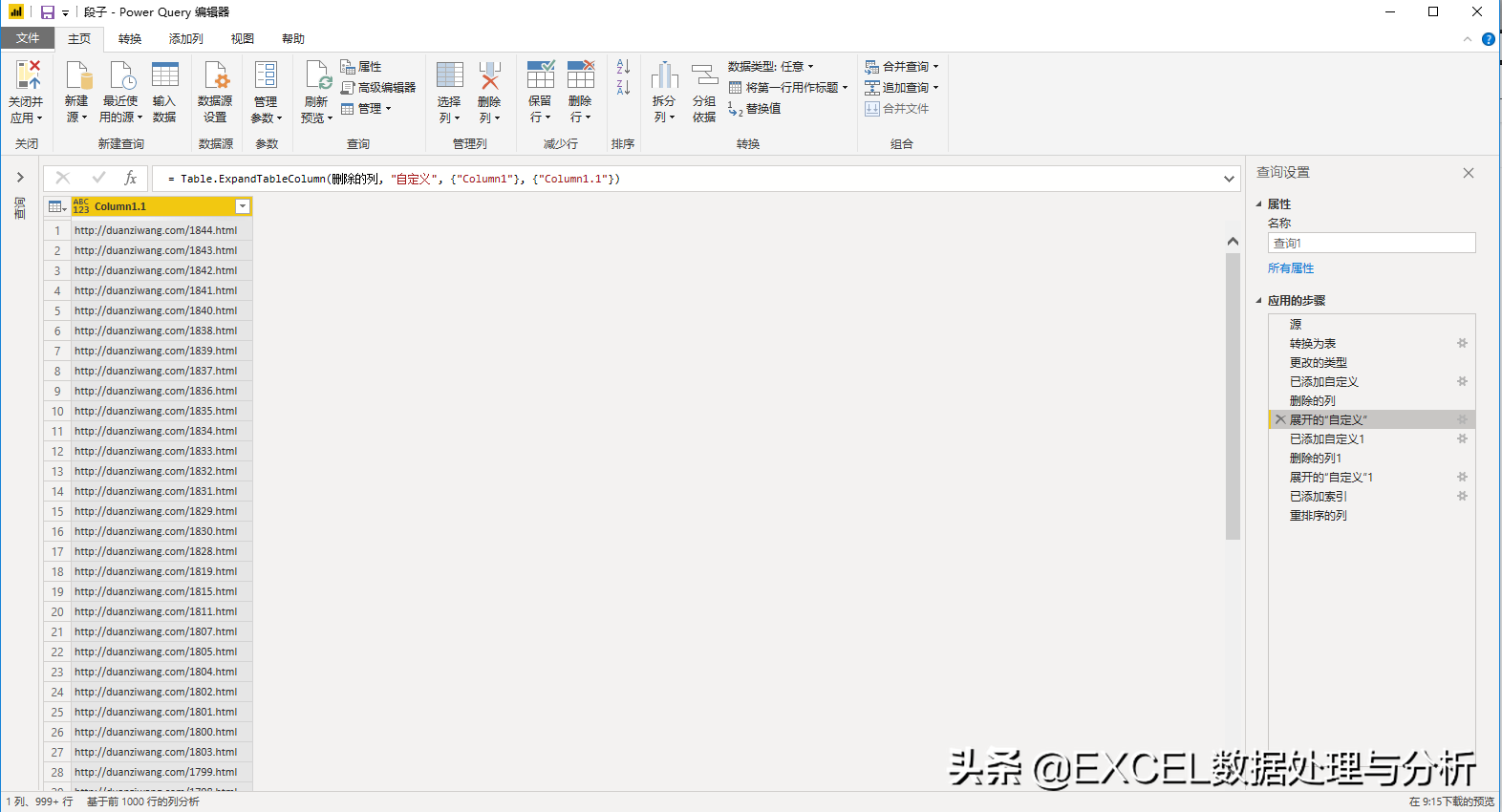Switch to the 添加列 (Add Column) tab
This screenshot has height=812, width=1502.
[x=186, y=39]
